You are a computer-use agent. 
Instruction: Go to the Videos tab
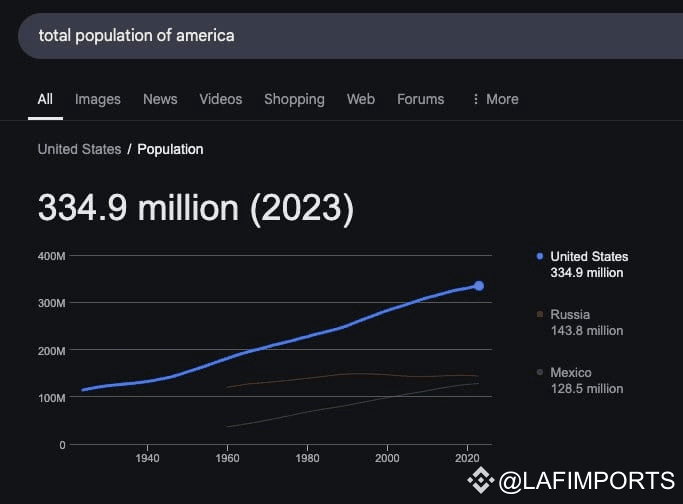[x=221, y=99]
